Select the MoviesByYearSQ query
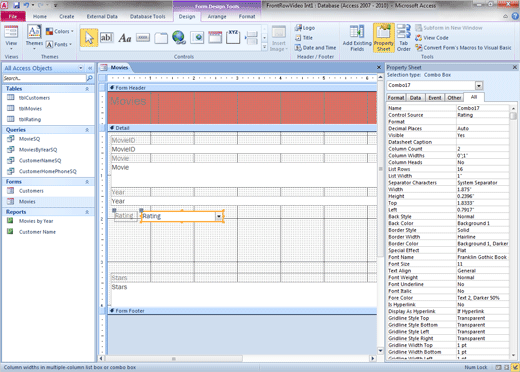This screenshot has height=372, width=520. tap(38, 150)
